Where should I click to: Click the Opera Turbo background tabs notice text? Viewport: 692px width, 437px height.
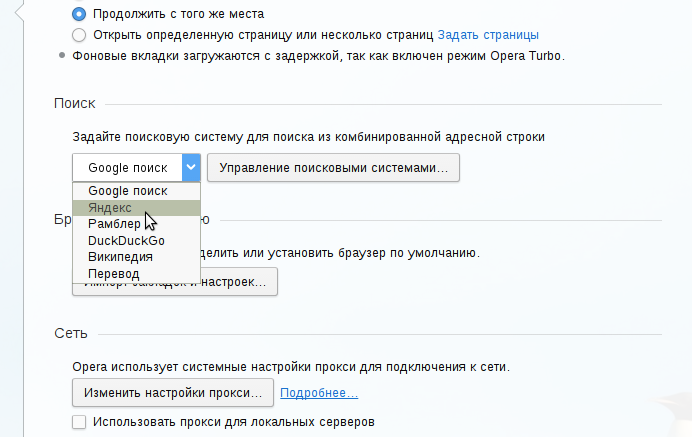tap(318, 56)
